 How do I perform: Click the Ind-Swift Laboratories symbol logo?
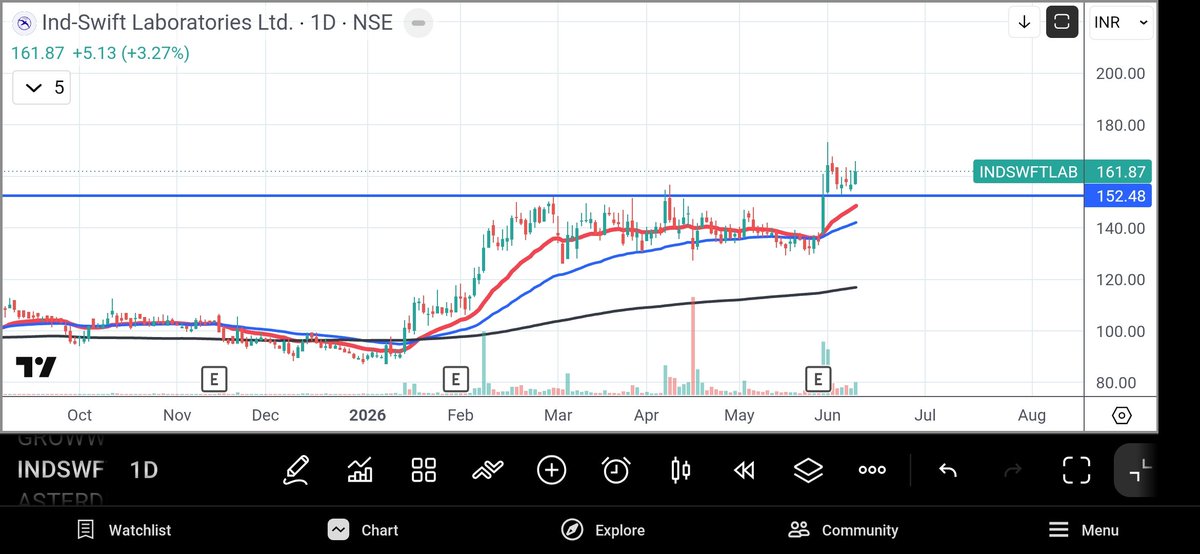26,22
